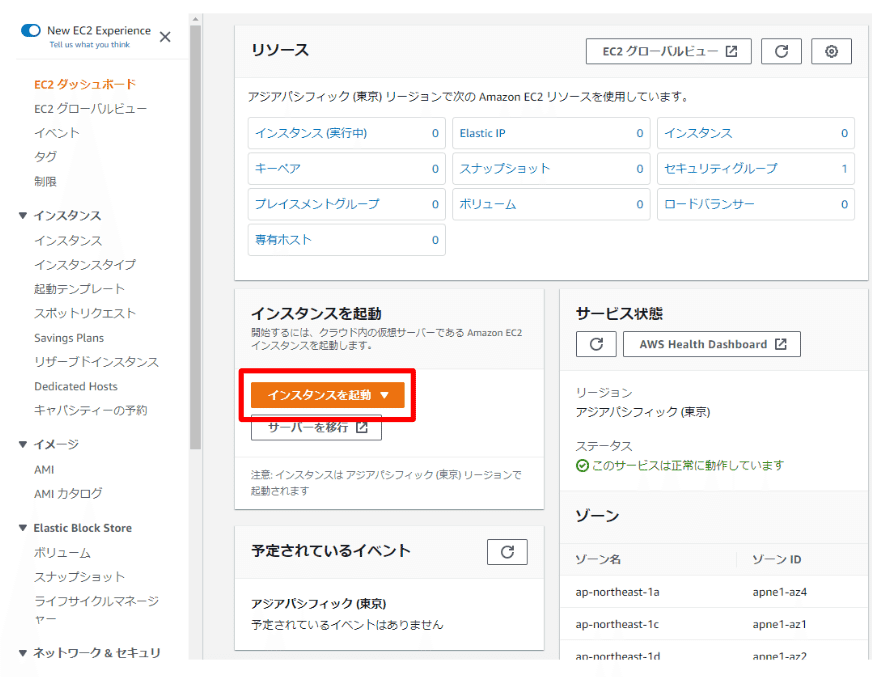Image resolution: width=872 pixels, height=677 pixels.
Task: Open the Tell us what you think link
Action: click(x=90, y=45)
